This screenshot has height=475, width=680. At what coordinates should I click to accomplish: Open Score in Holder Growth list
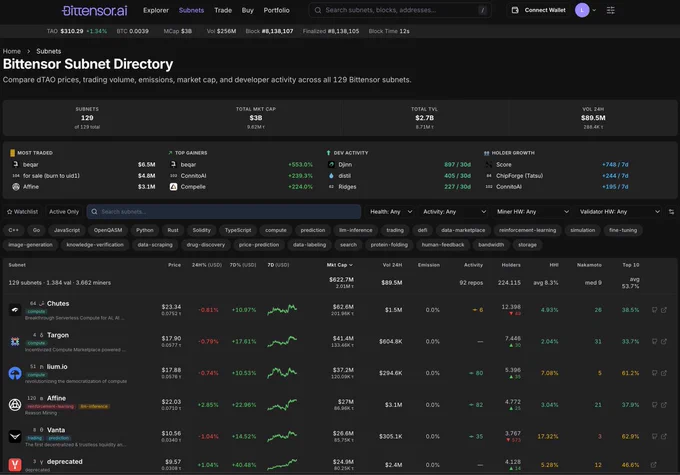(x=503, y=164)
